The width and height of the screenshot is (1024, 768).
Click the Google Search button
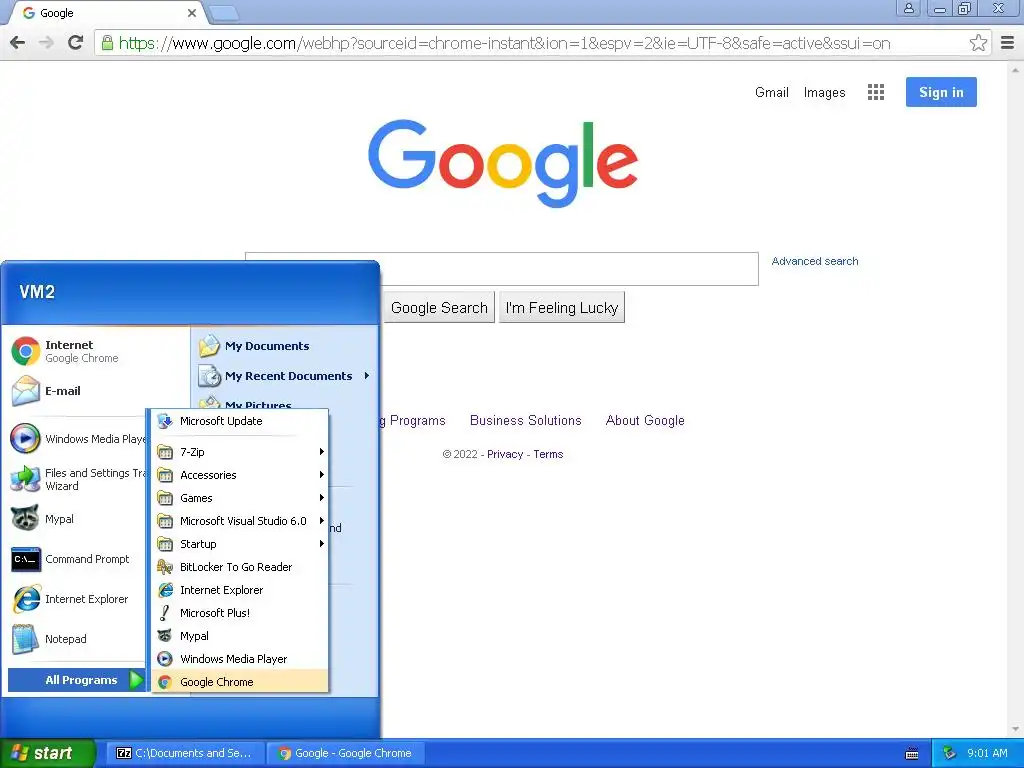pyautogui.click(x=439, y=308)
